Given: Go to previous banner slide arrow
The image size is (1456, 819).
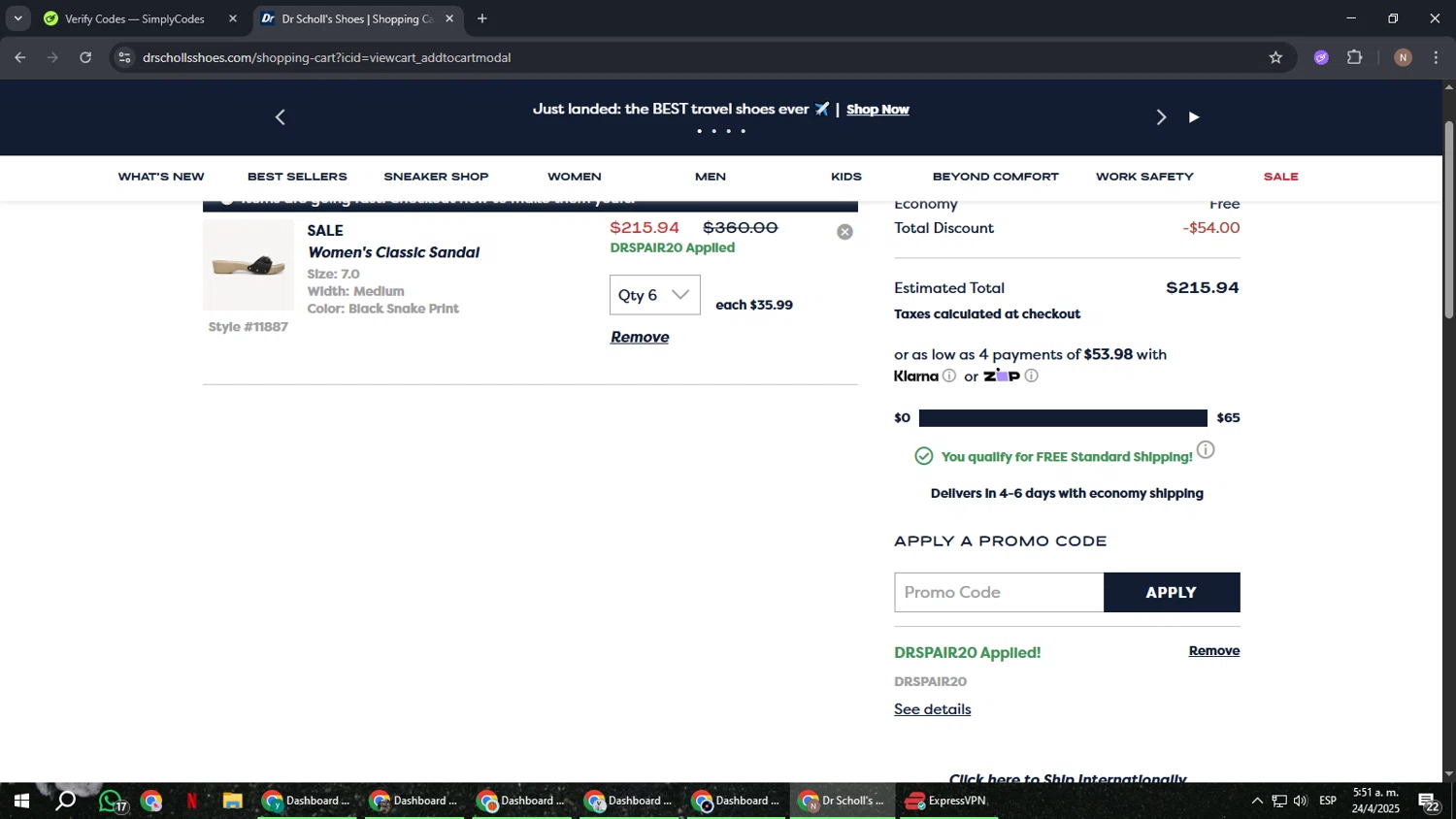Looking at the screenshot, I should point(281,117).
